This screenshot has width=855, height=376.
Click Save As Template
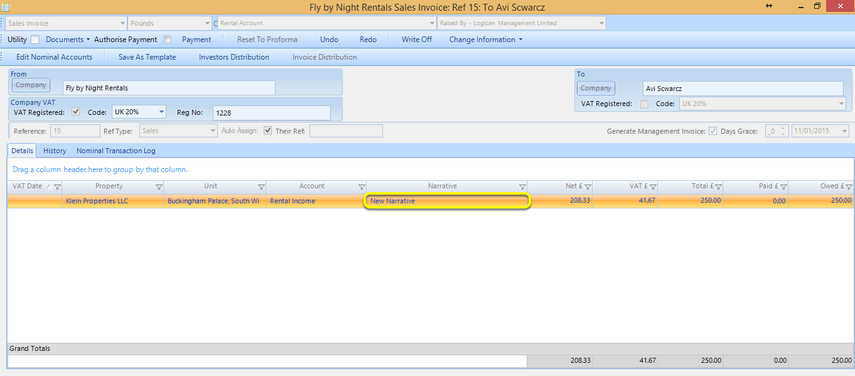click(x=147, y=57)
